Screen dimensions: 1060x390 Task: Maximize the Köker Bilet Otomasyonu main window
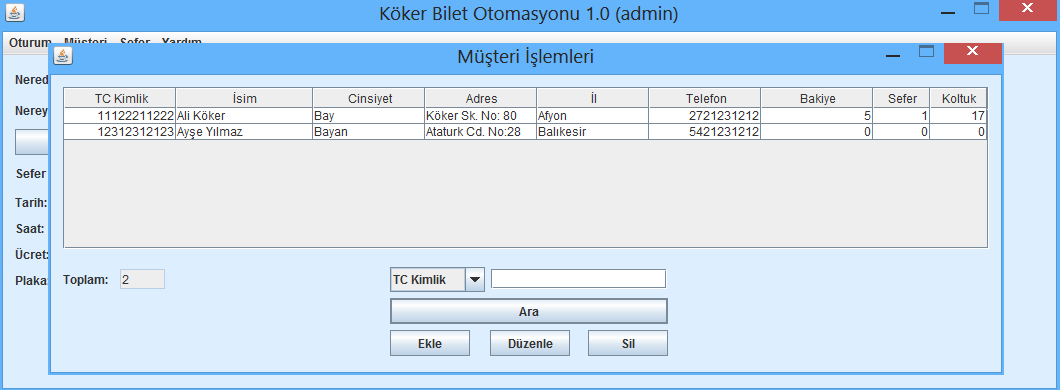981,9
